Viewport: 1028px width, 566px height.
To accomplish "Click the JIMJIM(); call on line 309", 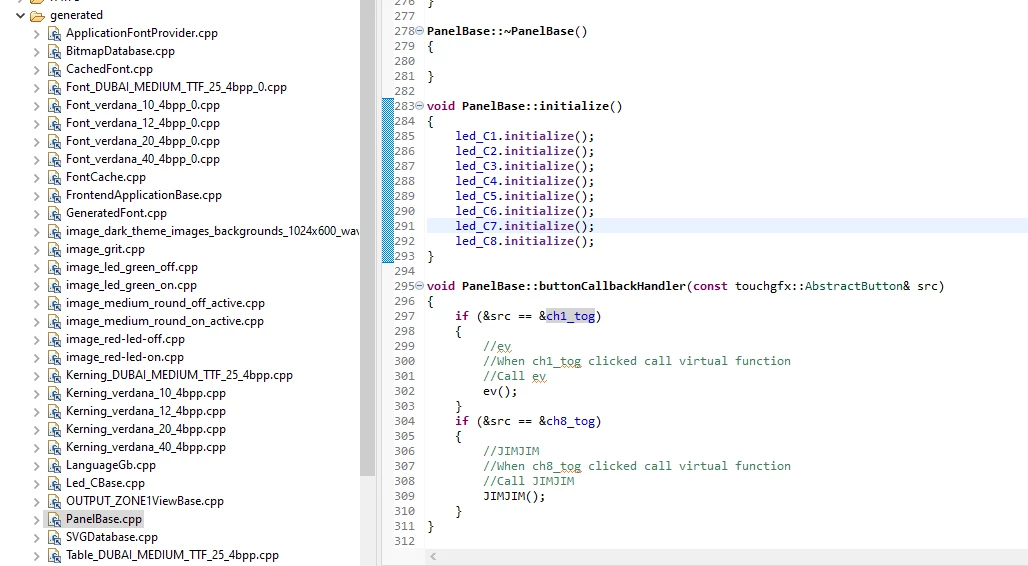I will pyautogui.click(x=514, y=496).
